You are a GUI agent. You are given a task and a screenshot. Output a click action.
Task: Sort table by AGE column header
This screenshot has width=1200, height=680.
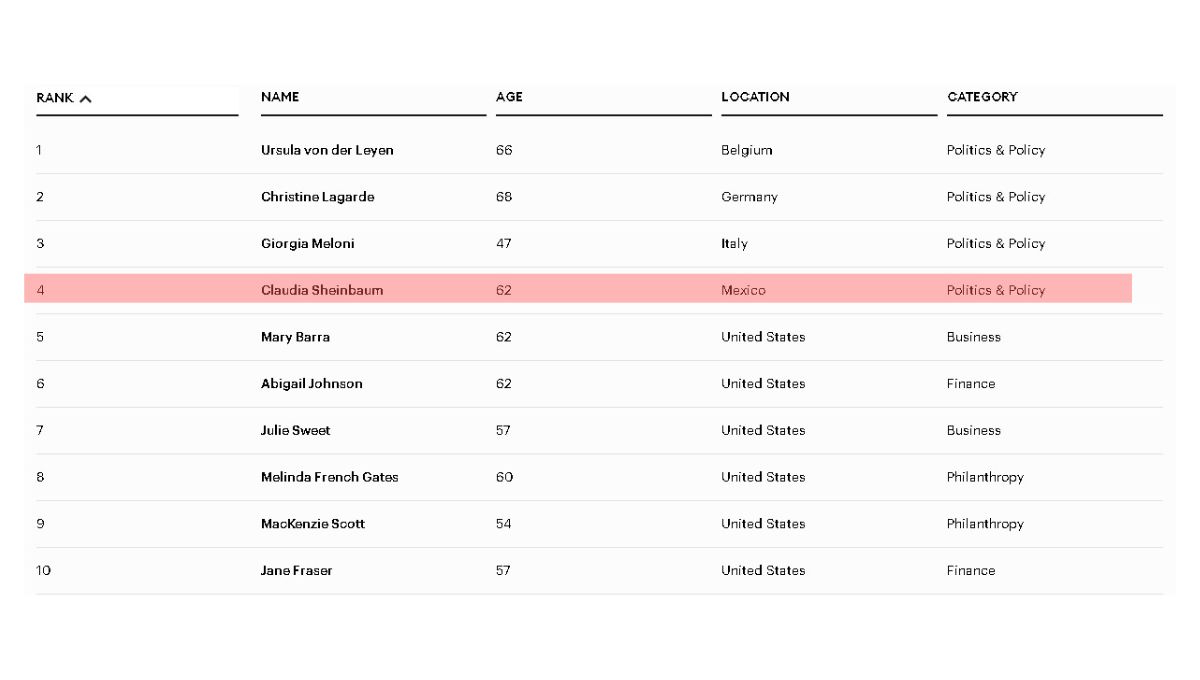click(x=509, y=97)
